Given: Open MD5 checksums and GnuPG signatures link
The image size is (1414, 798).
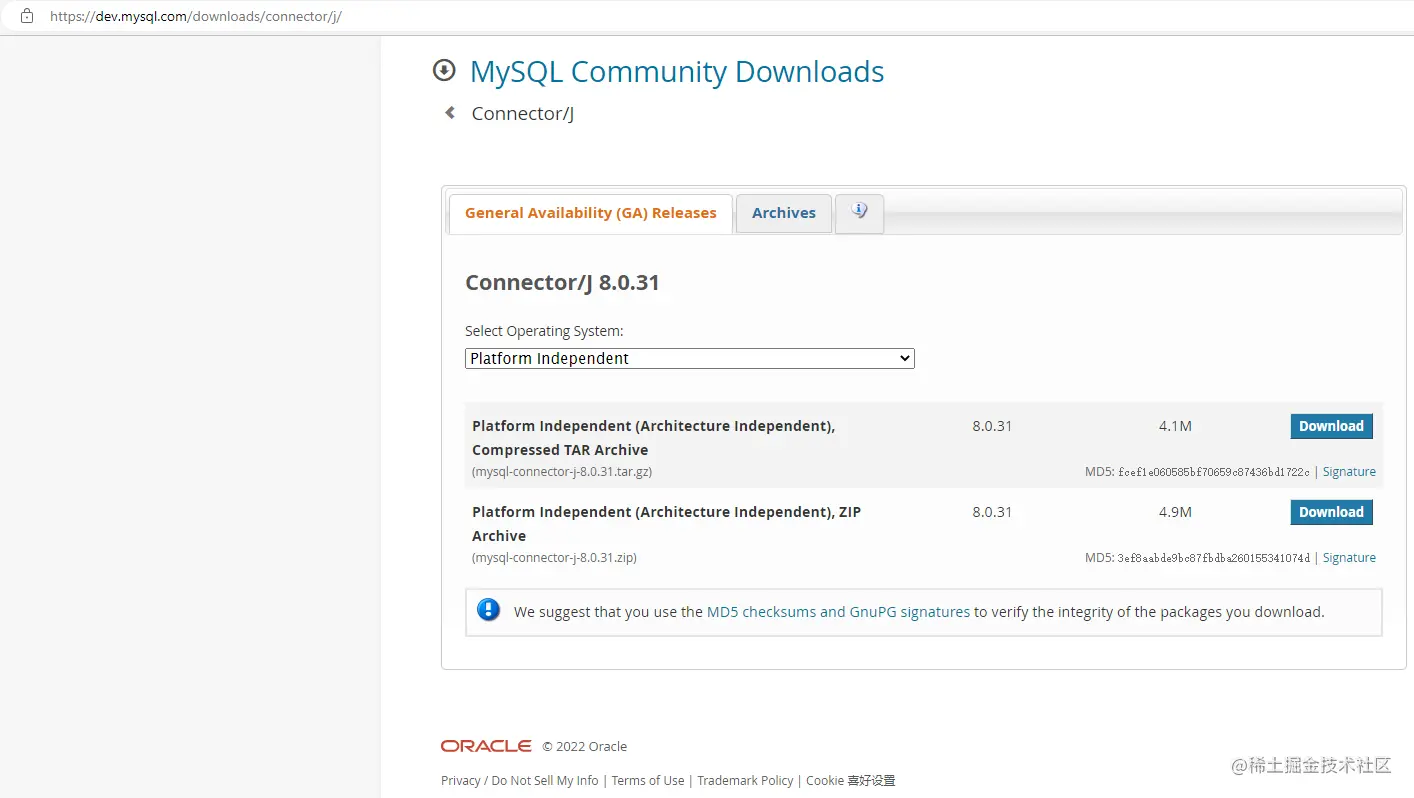Looking at the screenshot, I should tap(838, 612).
